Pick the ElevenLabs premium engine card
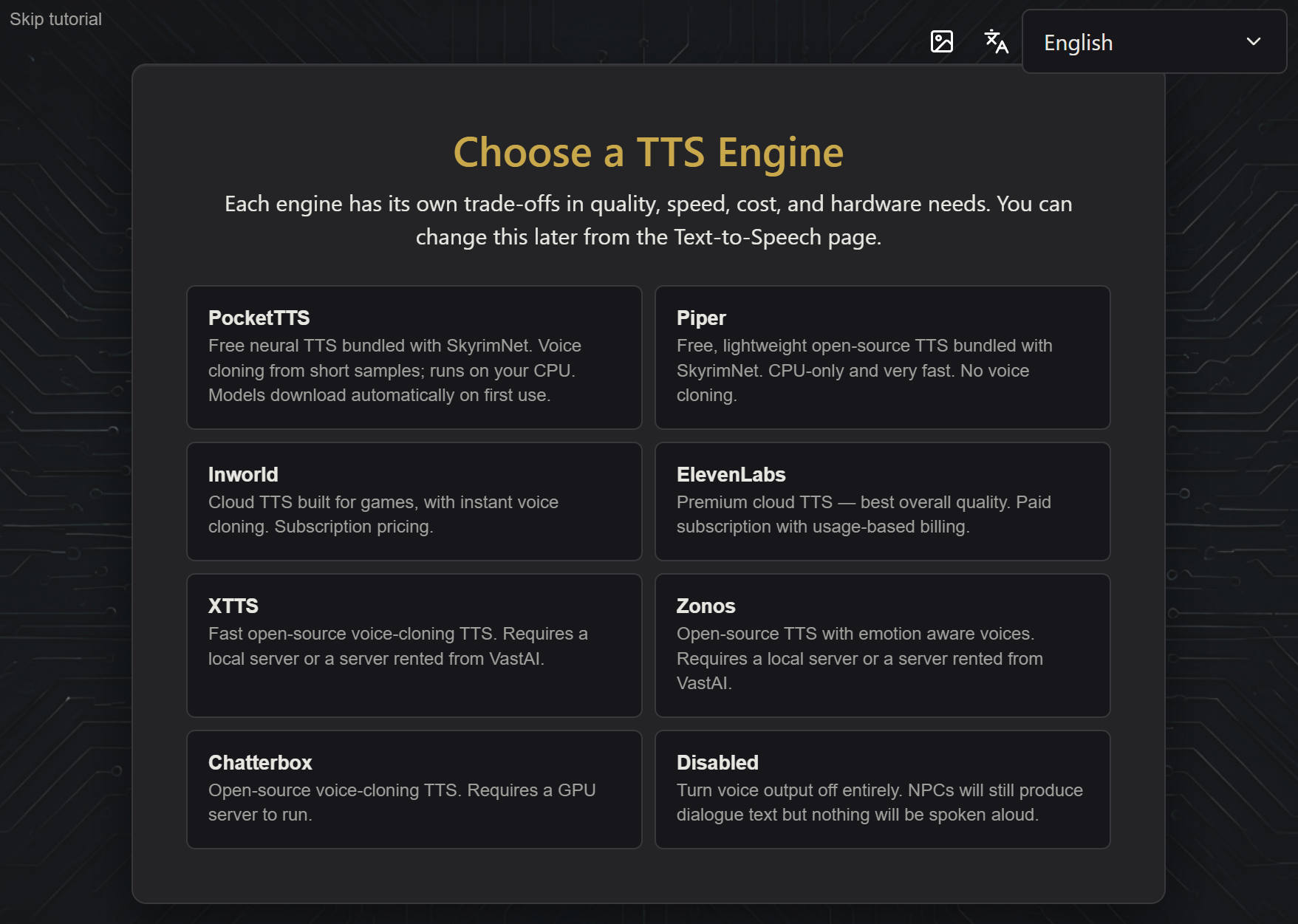 point(882,502)
